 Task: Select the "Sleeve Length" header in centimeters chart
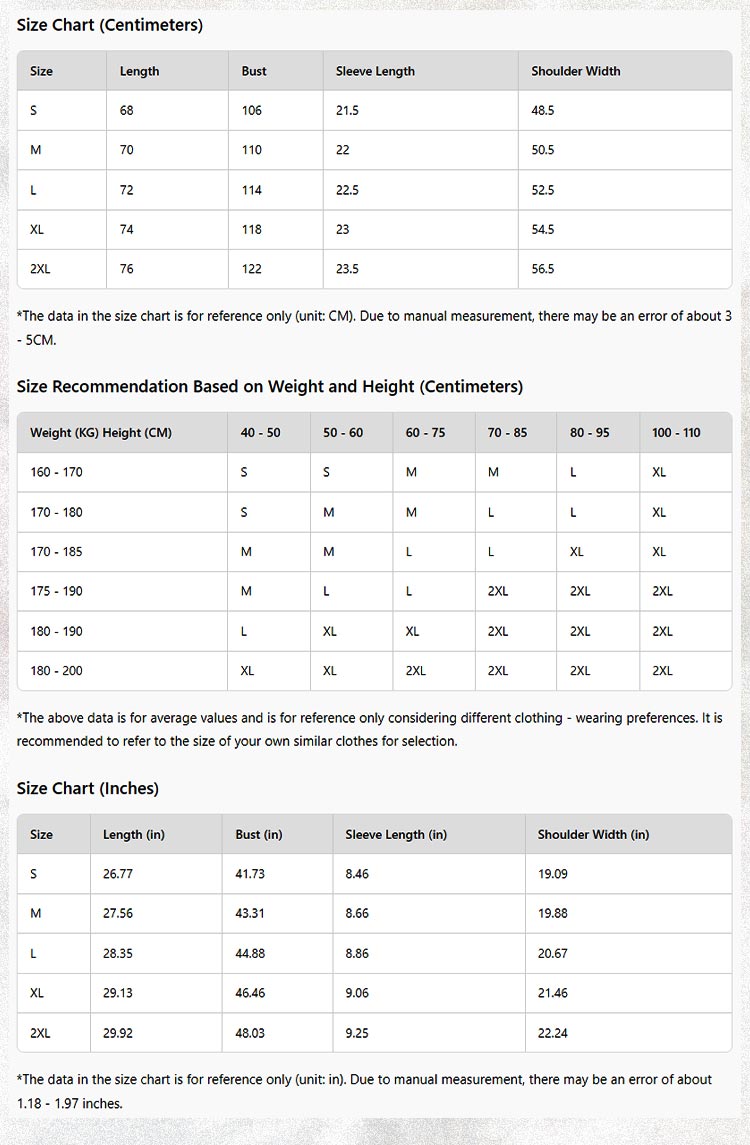(375, 71)
